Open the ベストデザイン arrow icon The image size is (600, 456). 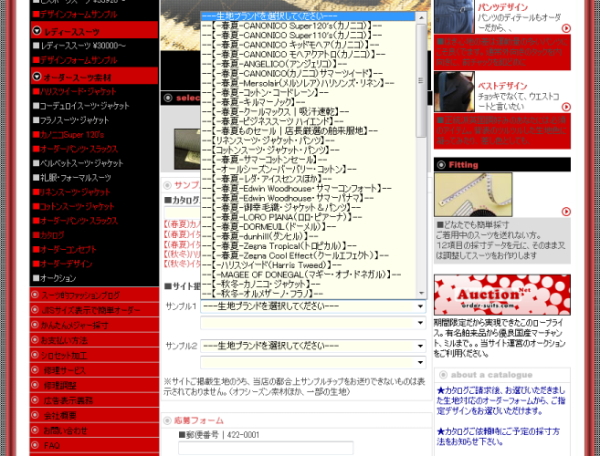coord(566,107)
